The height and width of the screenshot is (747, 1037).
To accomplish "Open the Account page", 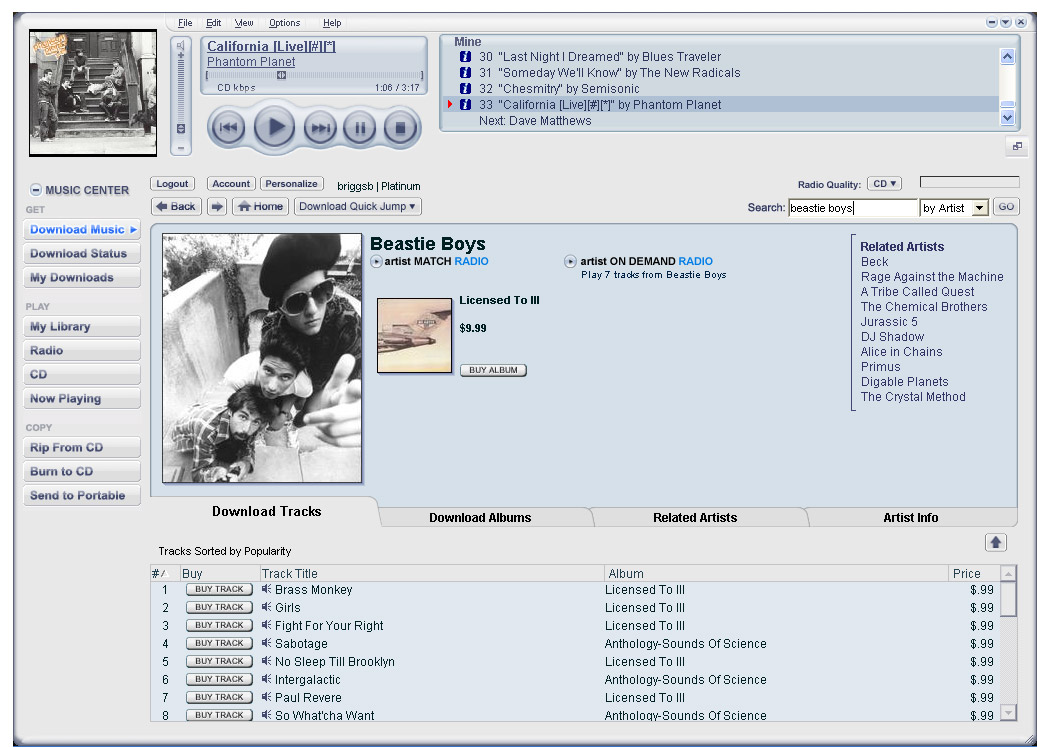I will [231, 184].
